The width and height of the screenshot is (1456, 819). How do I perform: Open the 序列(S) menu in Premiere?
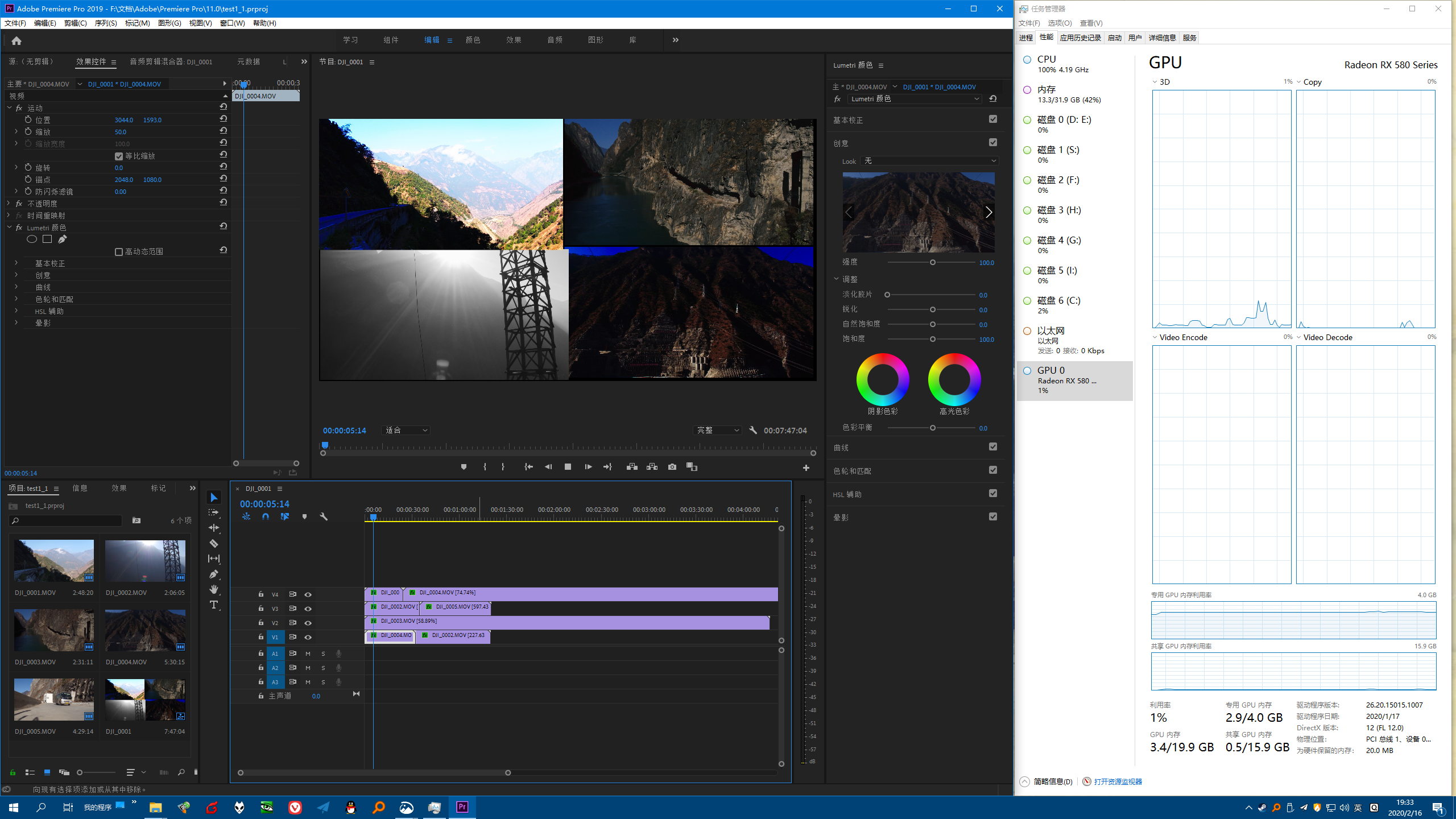106,23
